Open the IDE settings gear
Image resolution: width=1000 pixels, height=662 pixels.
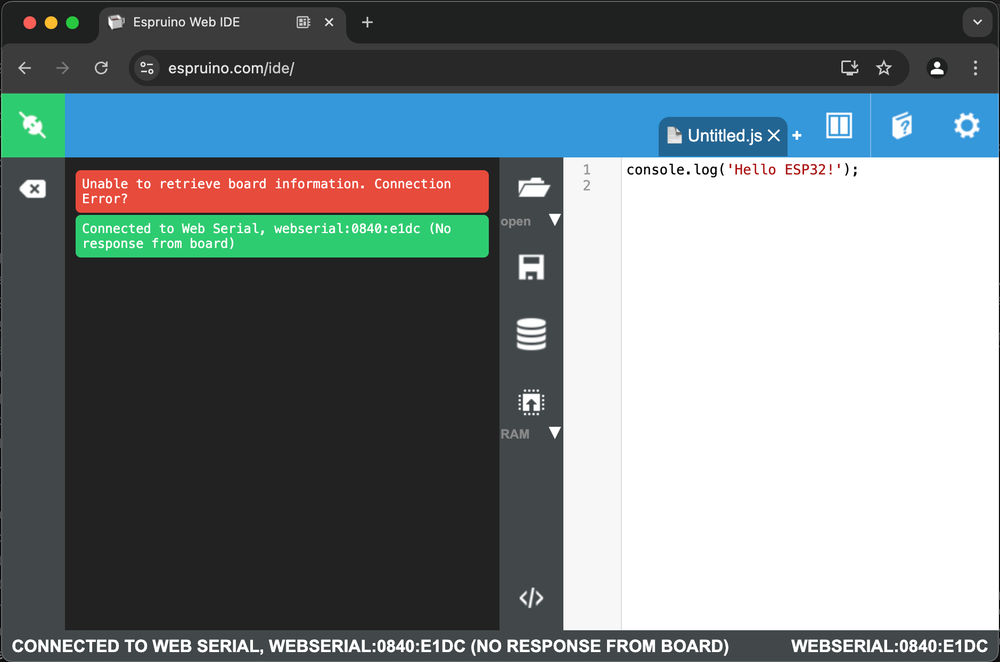(965, 125)
